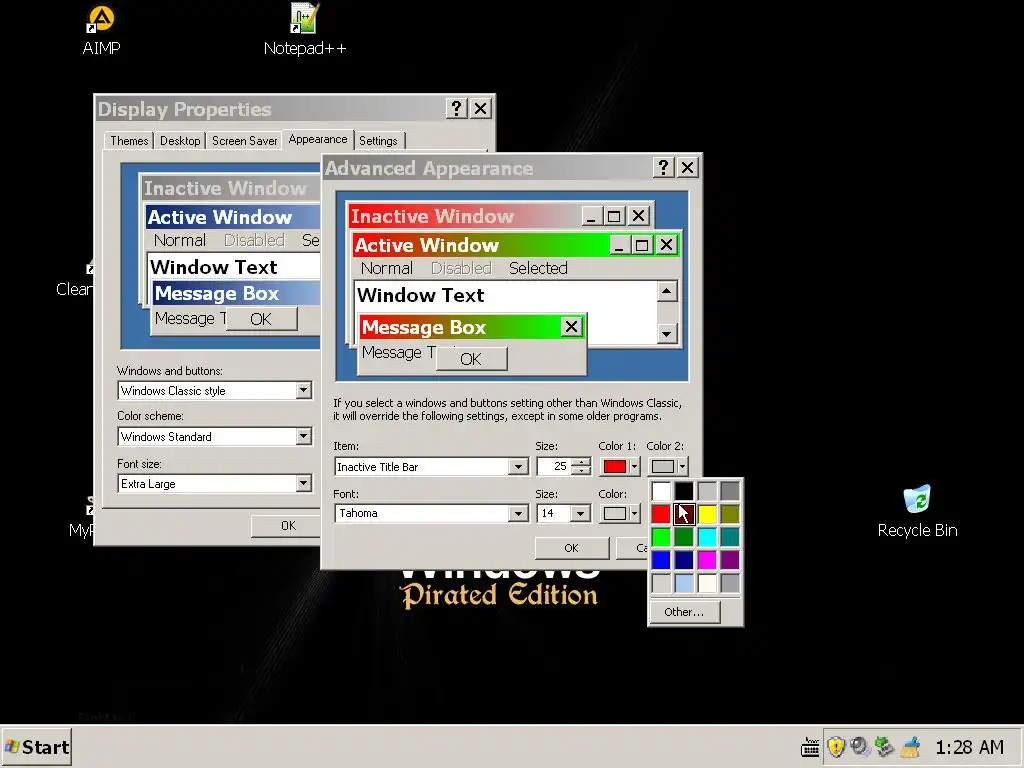
Task: Open the AIMP desktop shortcut icon
Action: click(x=101, y=19)
